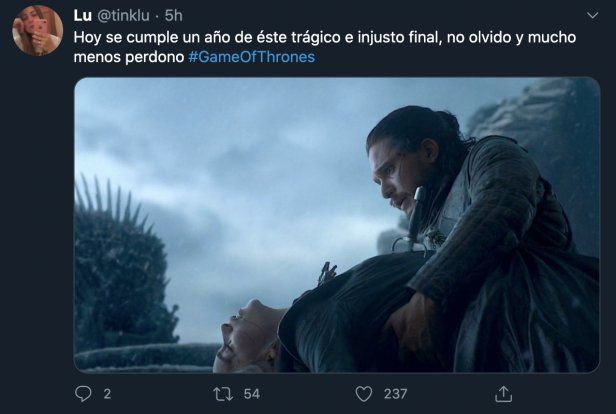The image size is (616, 414).
Task: Open the #GameOfThrones hashtag
Action: pyautogui.click(x=251, y=57)
